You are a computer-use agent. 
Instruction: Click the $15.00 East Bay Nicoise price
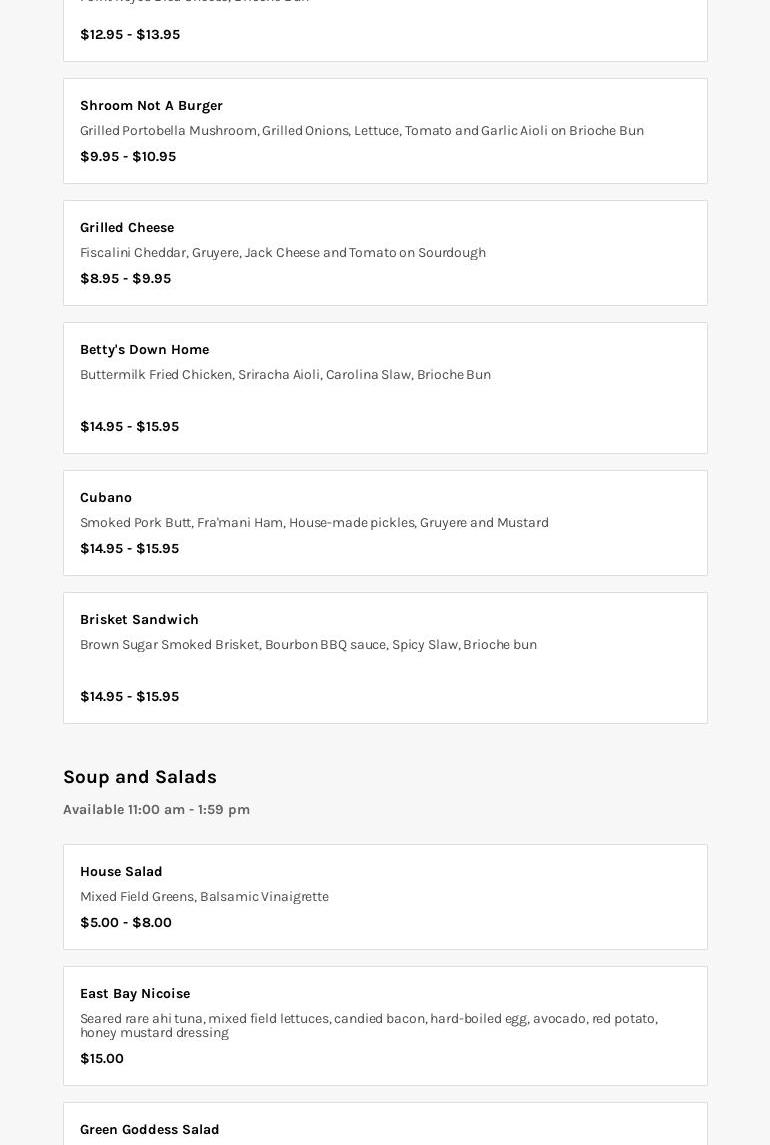pos(102,1059)
